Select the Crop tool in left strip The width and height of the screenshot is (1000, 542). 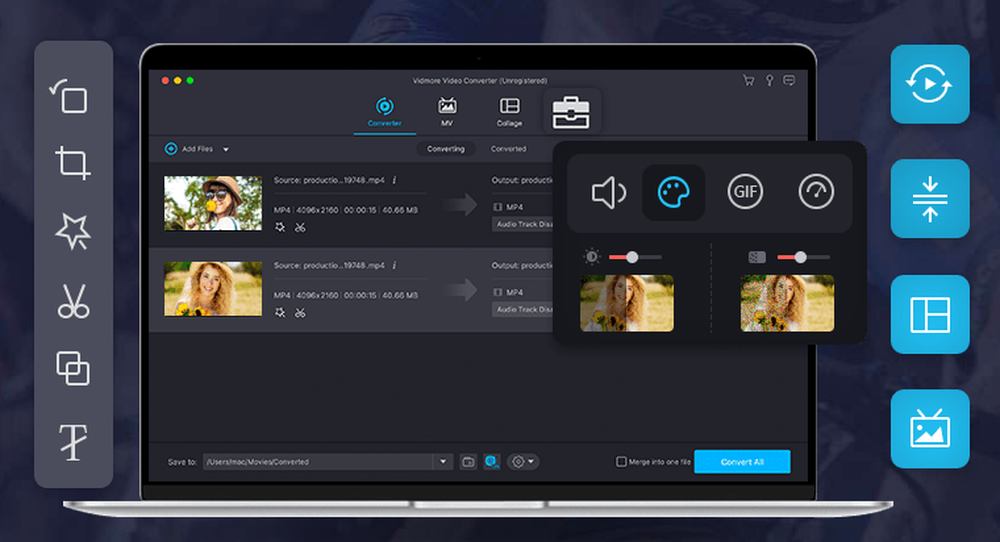[x=73, y=163]
